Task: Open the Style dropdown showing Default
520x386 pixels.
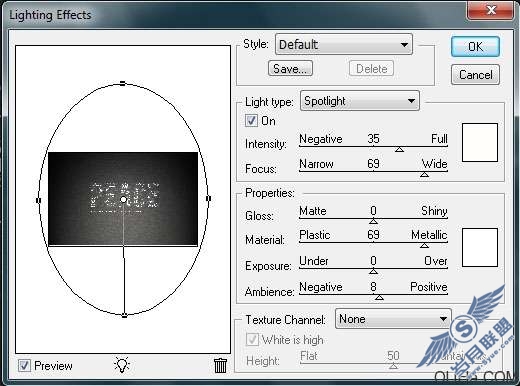Action: [344, 44]
